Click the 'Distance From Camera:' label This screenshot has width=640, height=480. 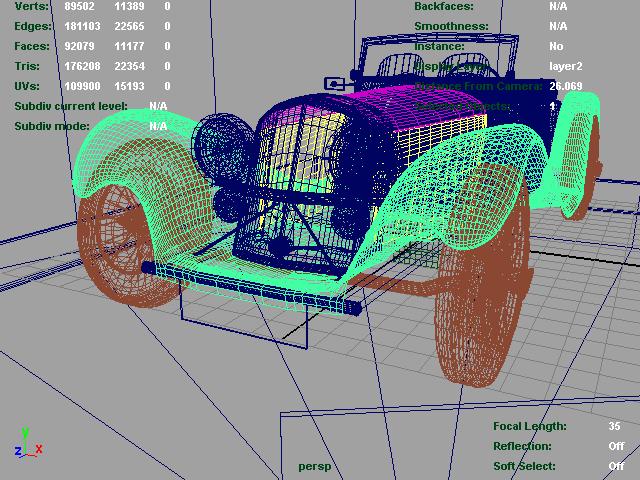[478, 86]
